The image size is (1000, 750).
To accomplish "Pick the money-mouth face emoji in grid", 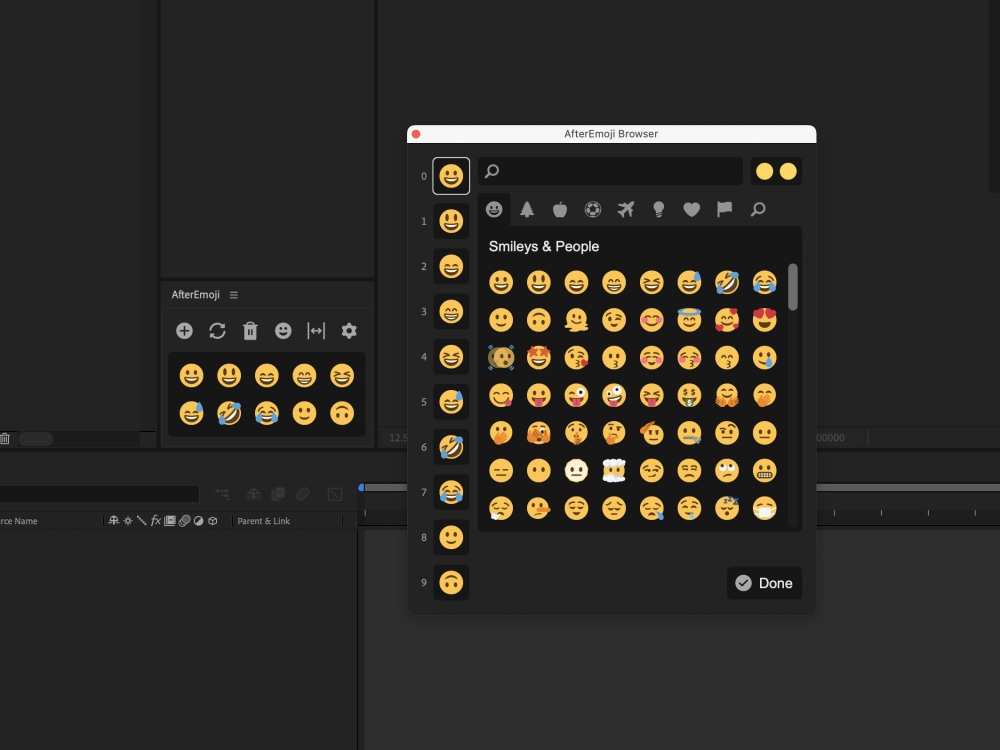I will click(x=689, y=395).
